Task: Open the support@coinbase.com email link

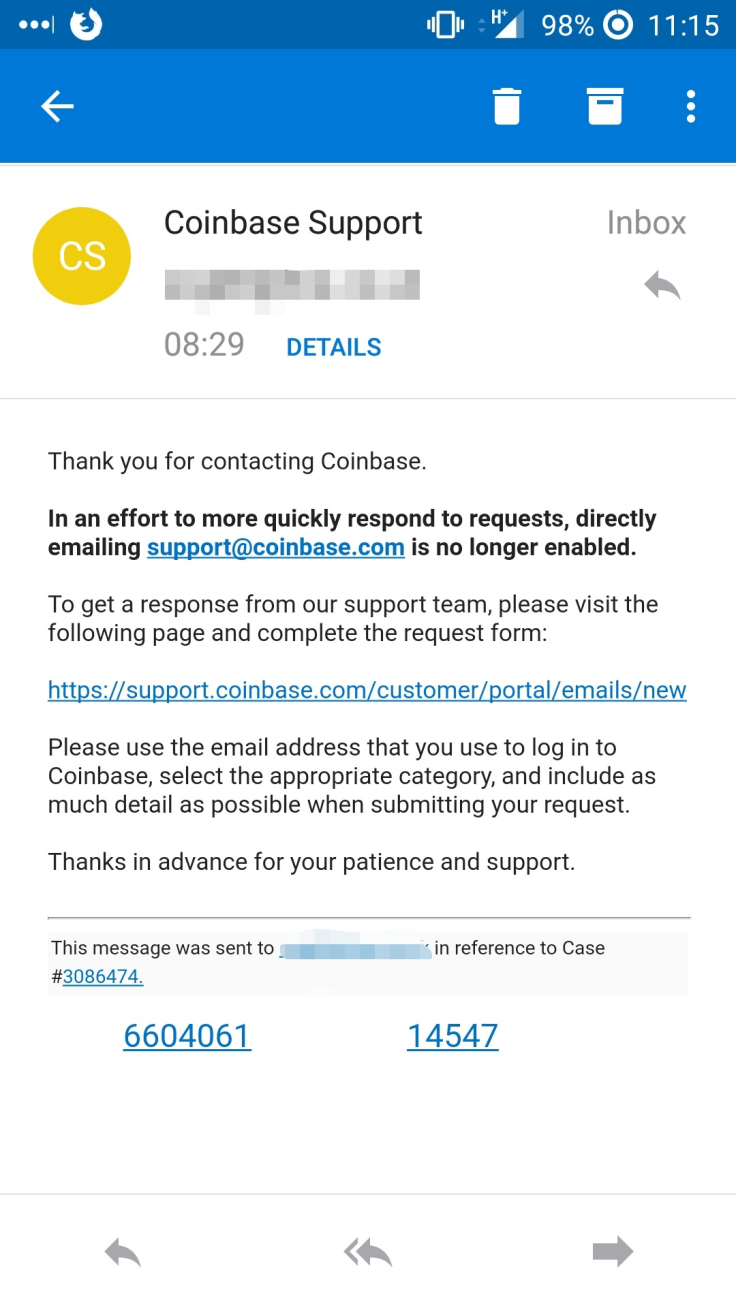Action: 276,547
